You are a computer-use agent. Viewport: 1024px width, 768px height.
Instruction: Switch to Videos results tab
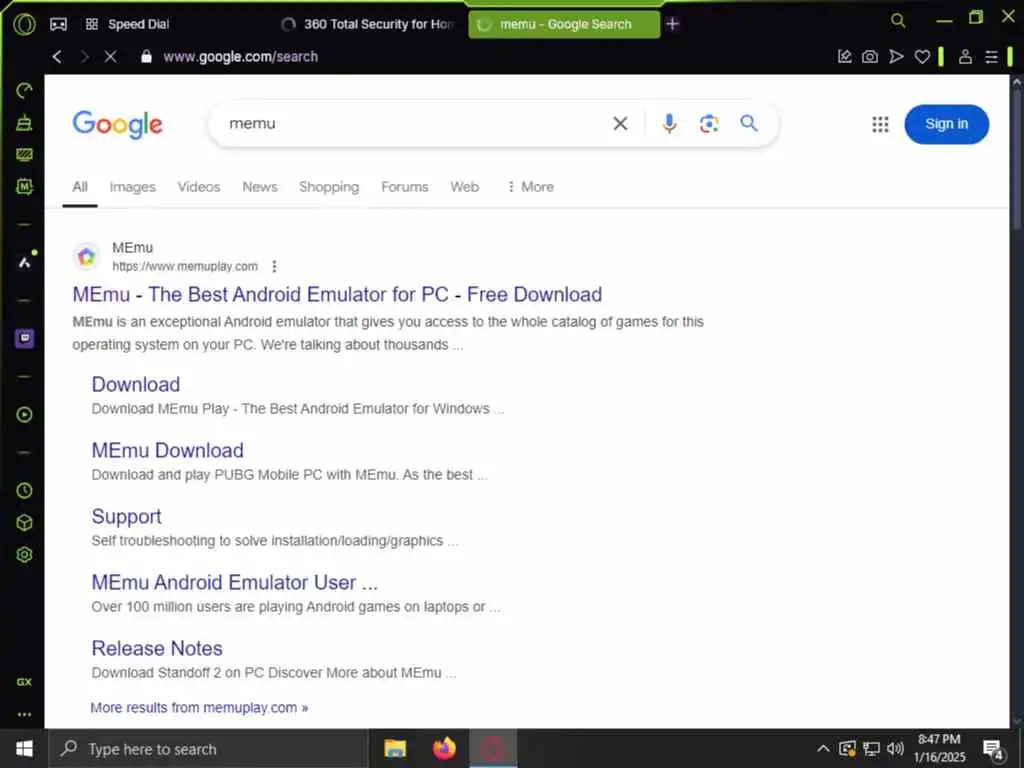tap(199, 187)
